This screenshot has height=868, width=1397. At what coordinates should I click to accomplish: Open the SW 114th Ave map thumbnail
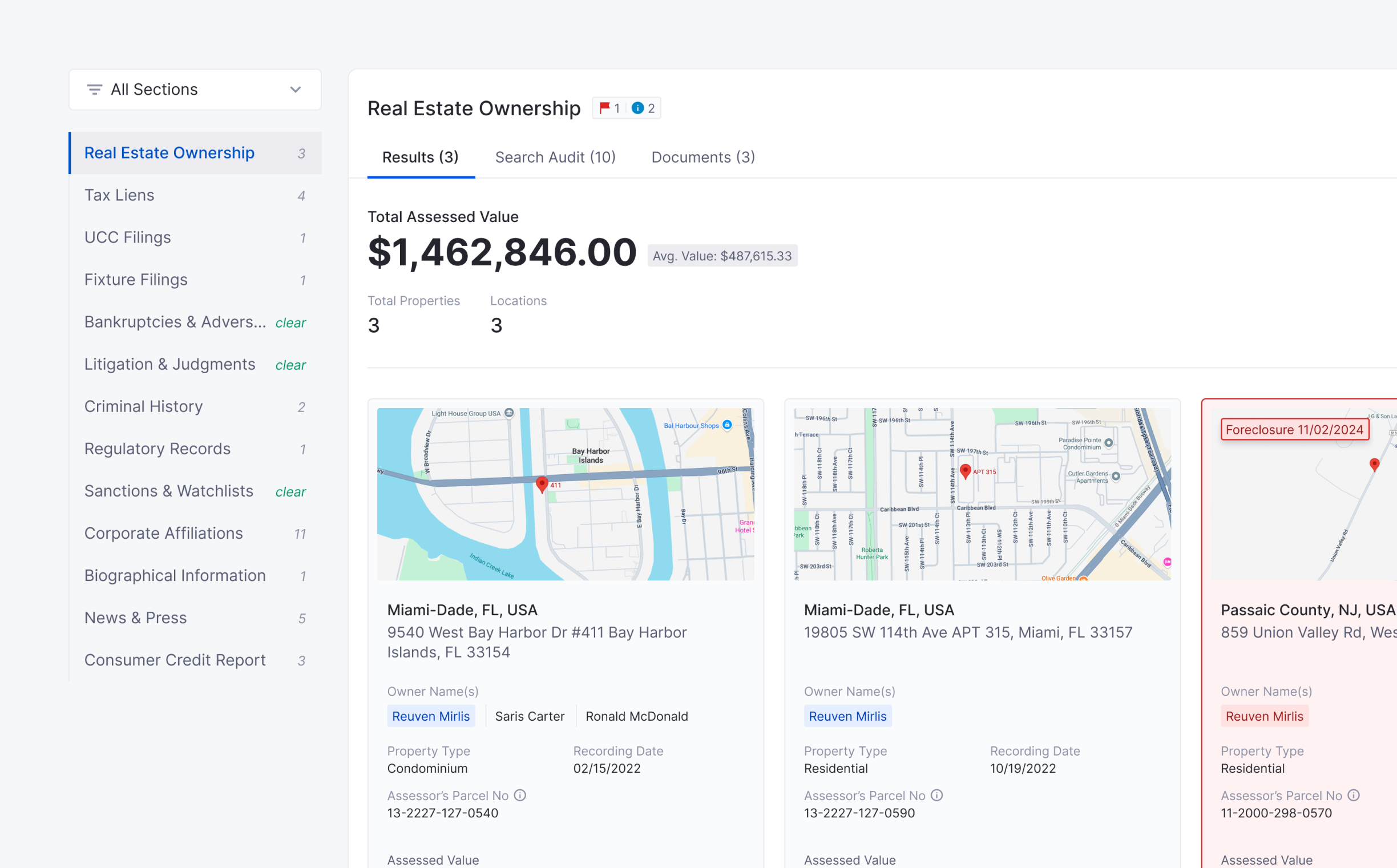point(982,494)
